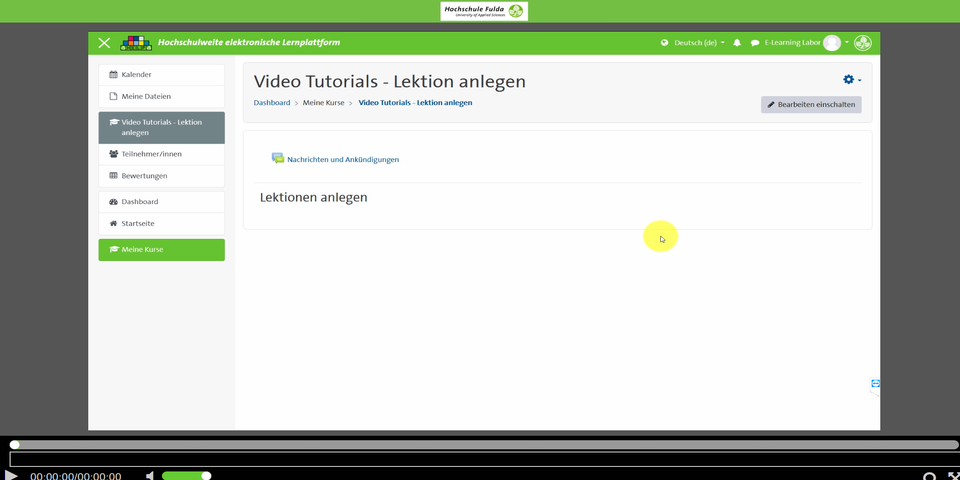Screen dimensions: 960x480
Task: Adjust the green volume slider
Action: click(x=186, y=476)
